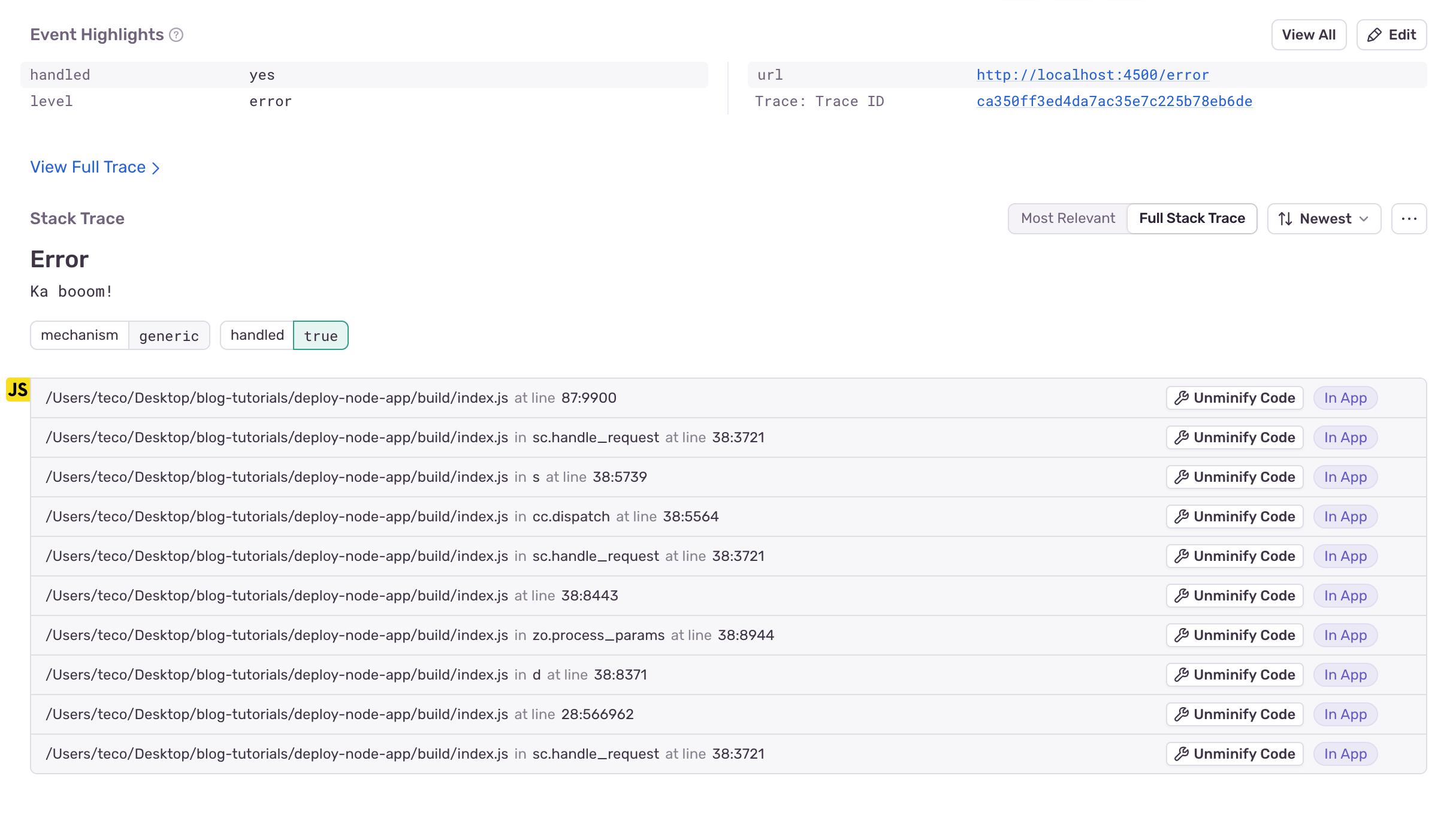Click the three-dot overflow menu icon
The width and height of the screenshot is (1456, 815).
click(1409, 218)
